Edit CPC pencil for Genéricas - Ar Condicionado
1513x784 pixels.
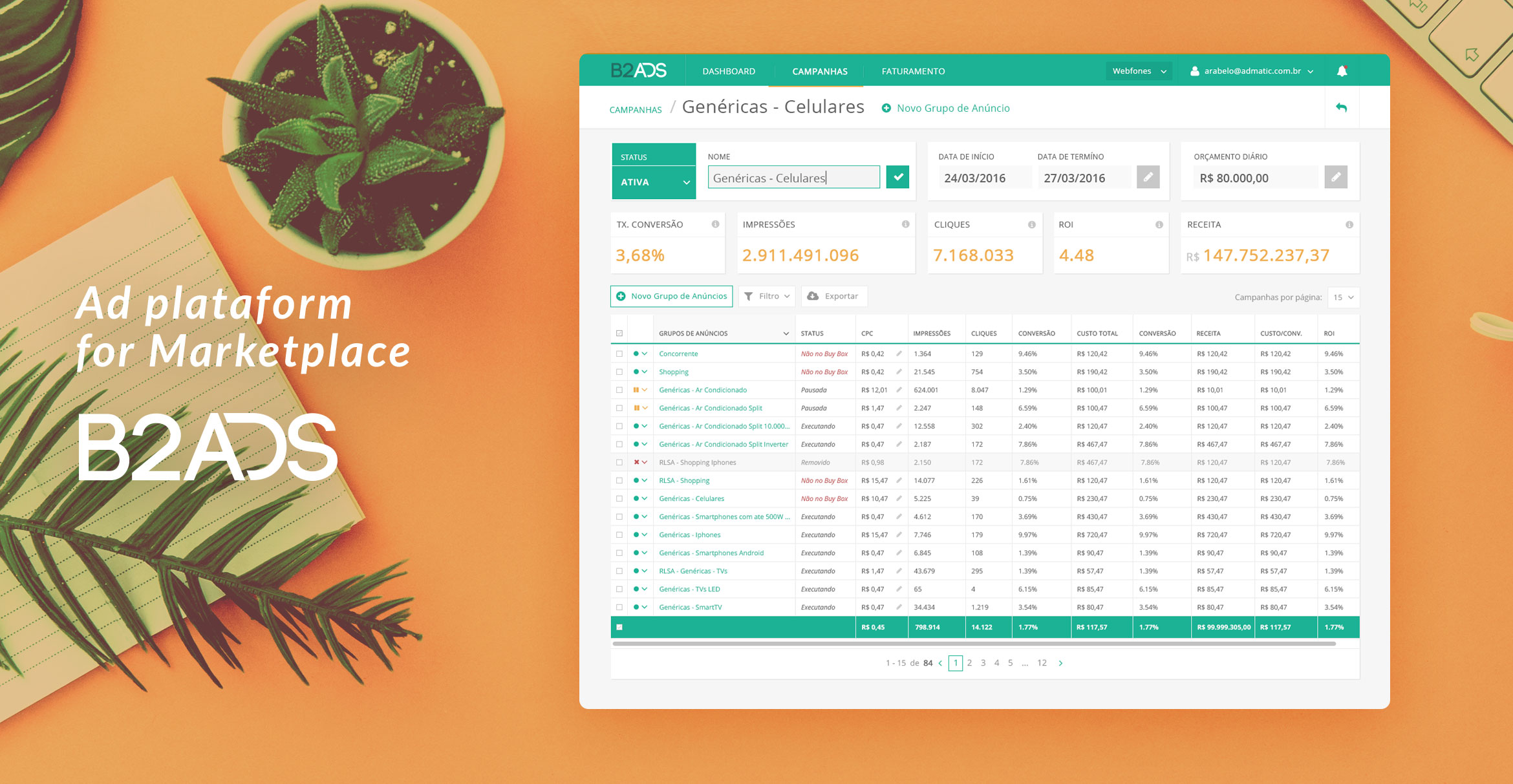tap(899, 390)
